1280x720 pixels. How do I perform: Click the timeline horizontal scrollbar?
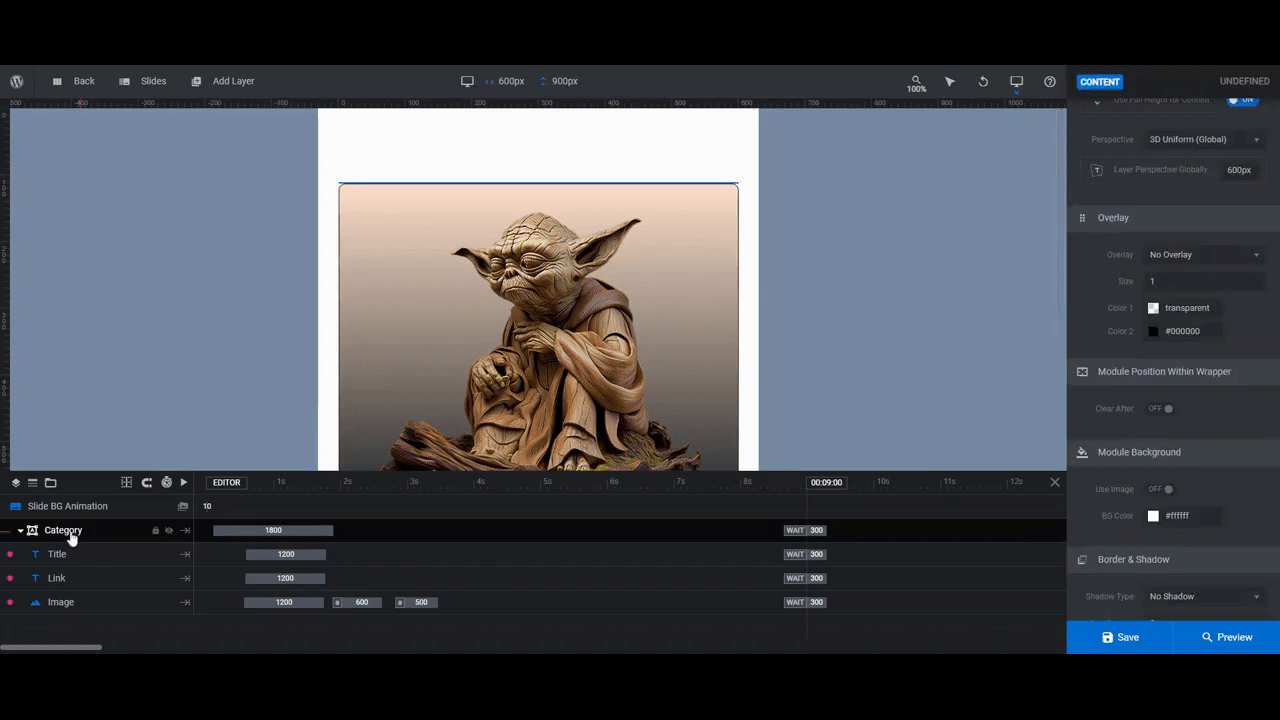[51, 648]
